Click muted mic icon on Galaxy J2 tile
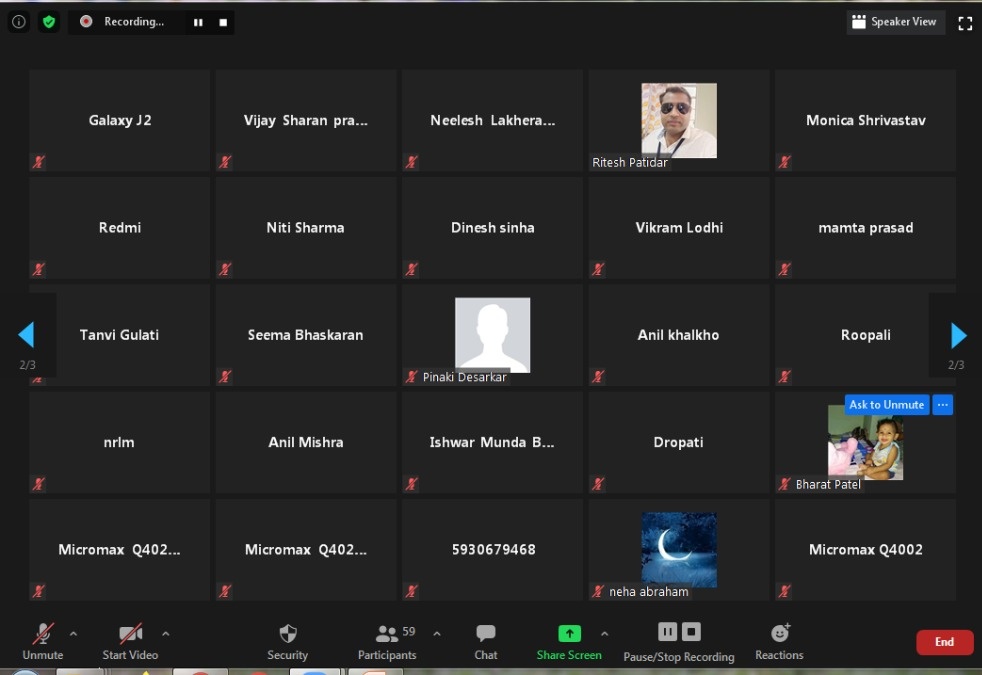The width and height of the screenshot is (982, 675). 39,162
